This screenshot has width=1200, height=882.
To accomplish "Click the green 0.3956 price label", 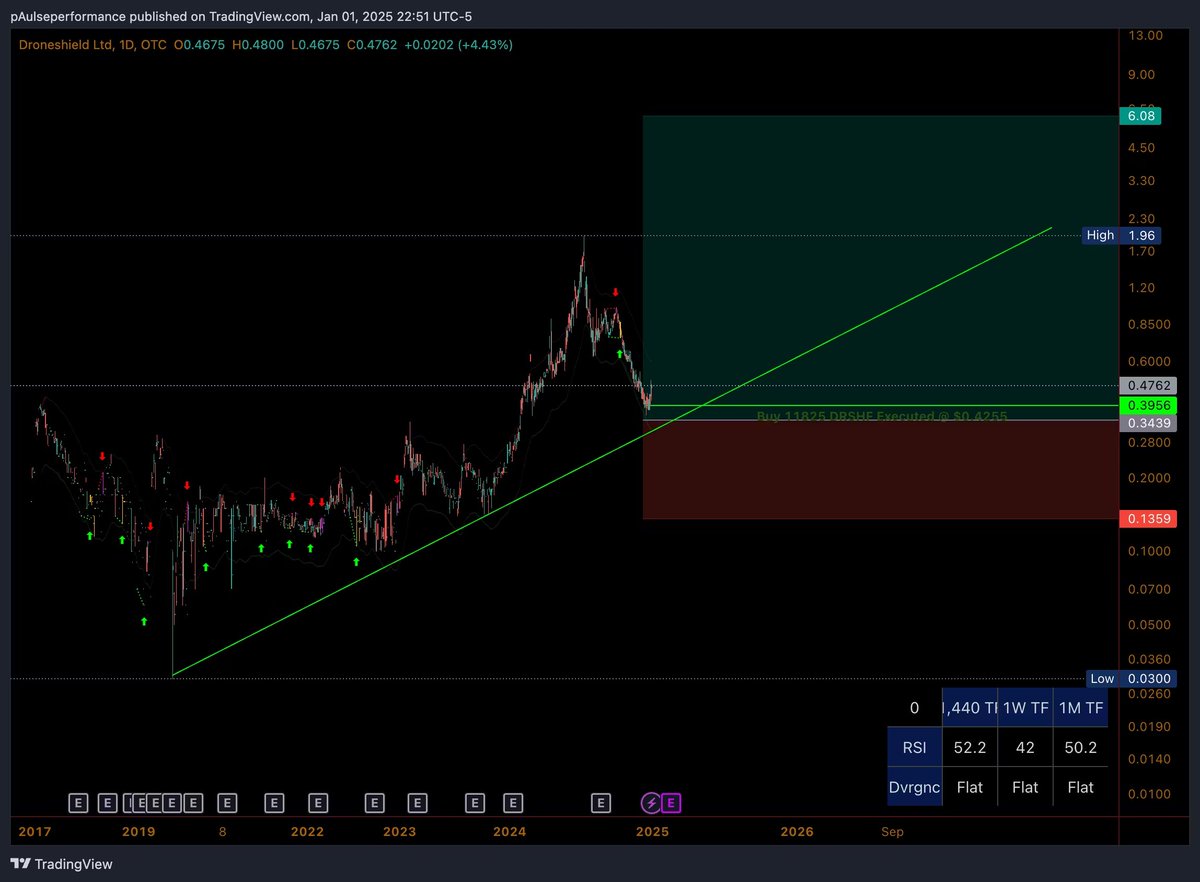I will tap(1147, 405).
